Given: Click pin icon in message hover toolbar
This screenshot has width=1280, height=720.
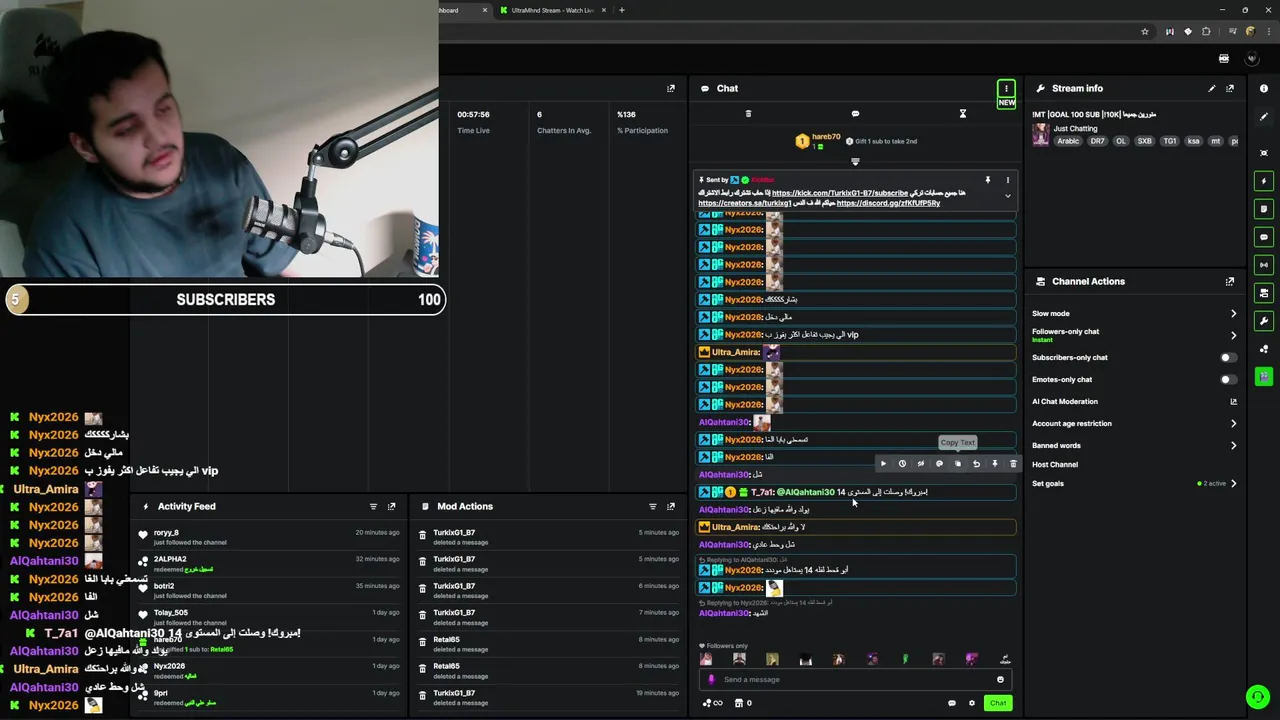Looking at the screenshot, I should (x=994, y=464).
